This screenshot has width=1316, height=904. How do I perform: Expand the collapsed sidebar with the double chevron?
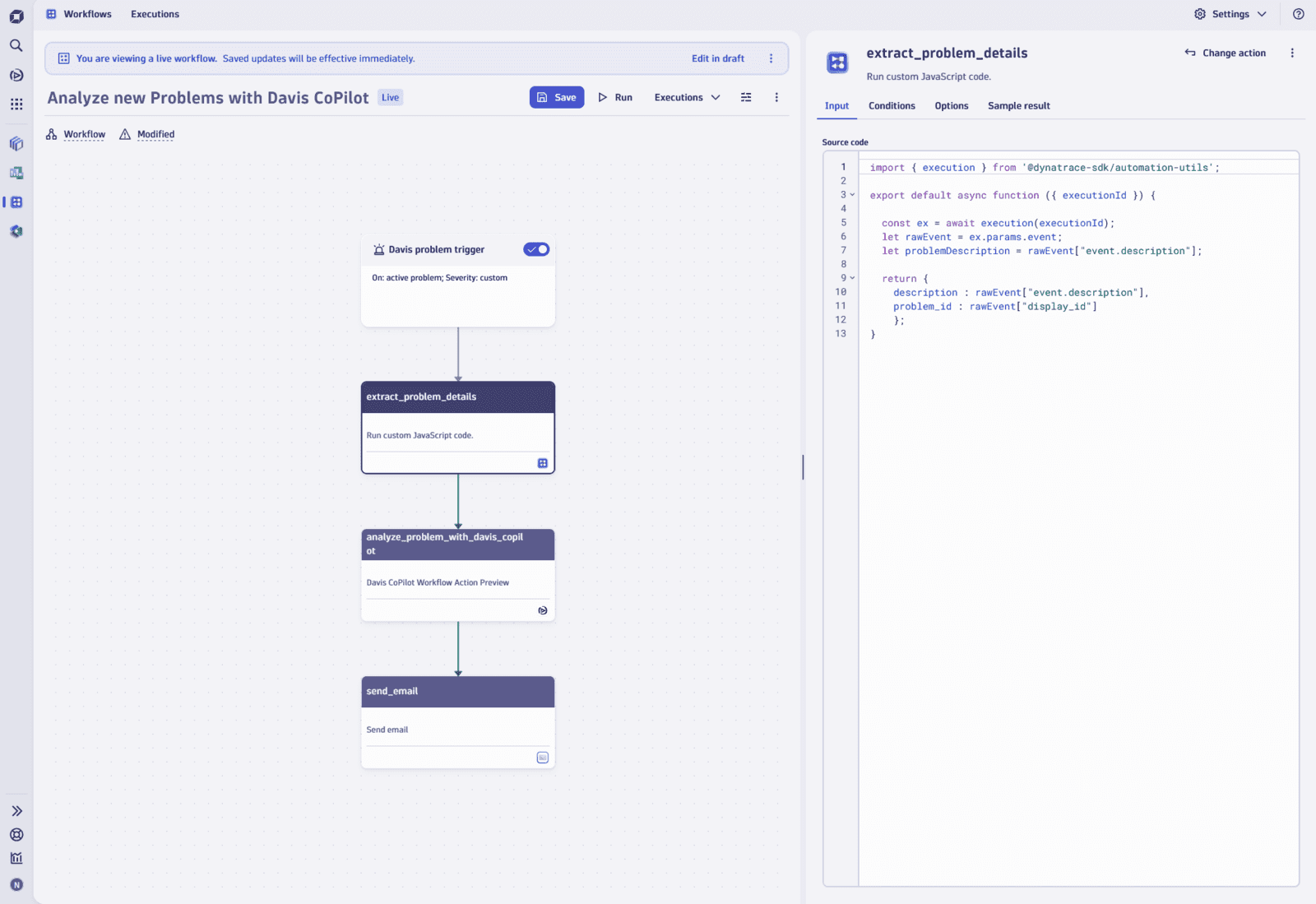click(16, 810)
